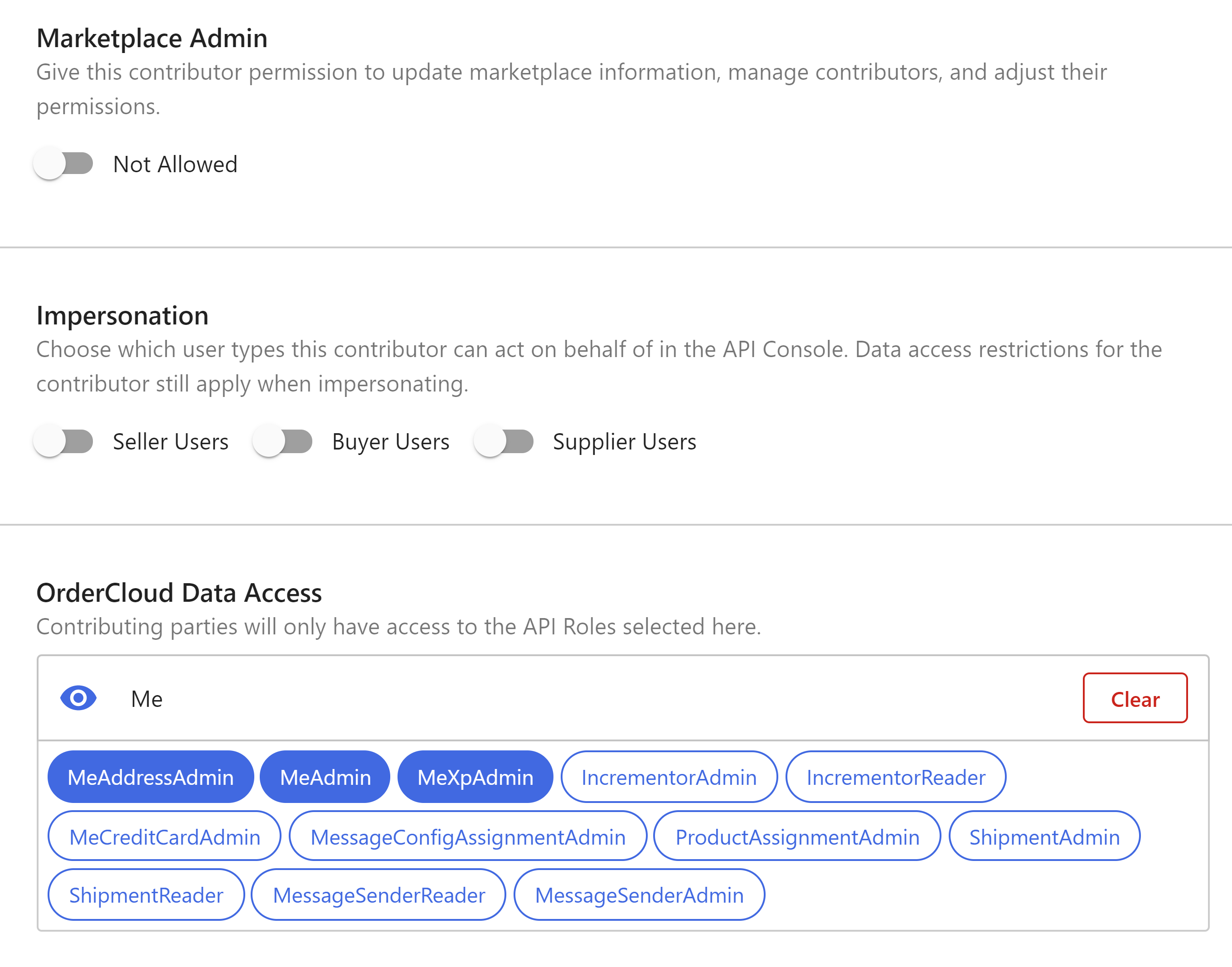Click the eye icon next to Me

78,698
